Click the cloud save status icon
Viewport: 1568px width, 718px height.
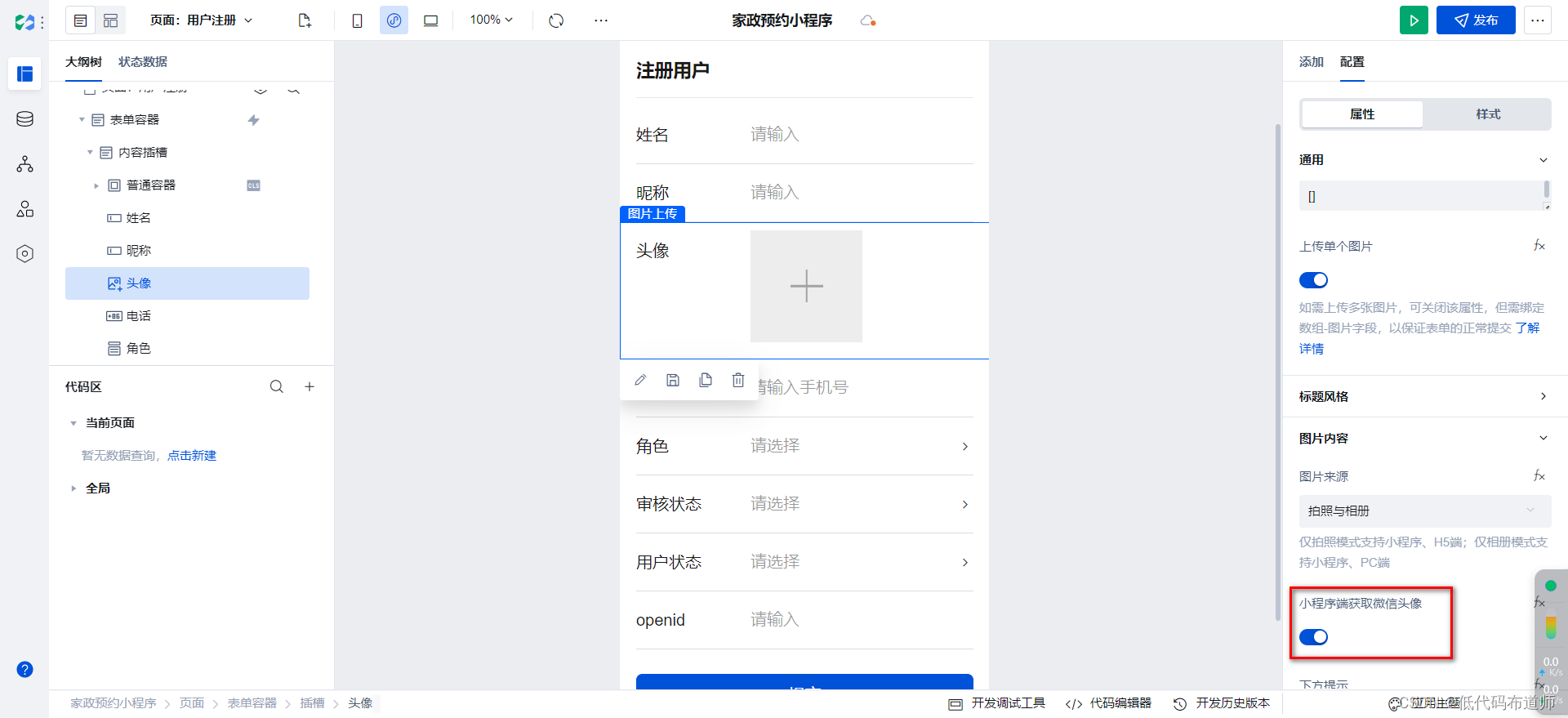[868, 20]
